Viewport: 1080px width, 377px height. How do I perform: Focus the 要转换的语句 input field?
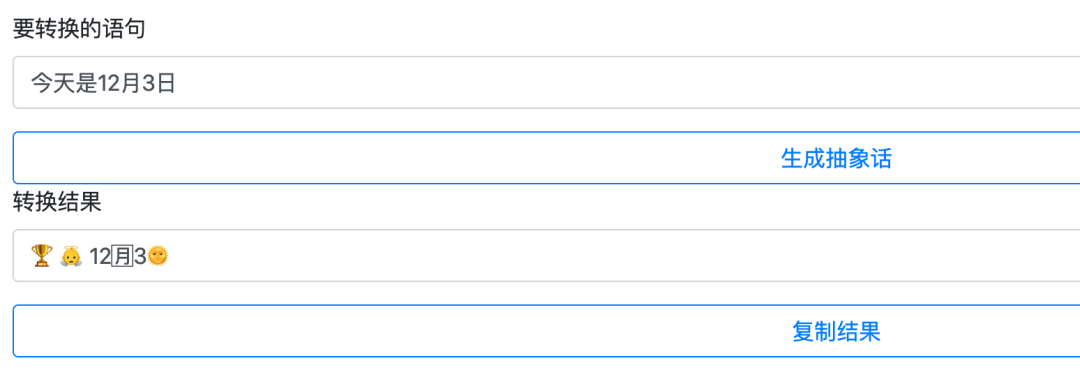[546, 83]
